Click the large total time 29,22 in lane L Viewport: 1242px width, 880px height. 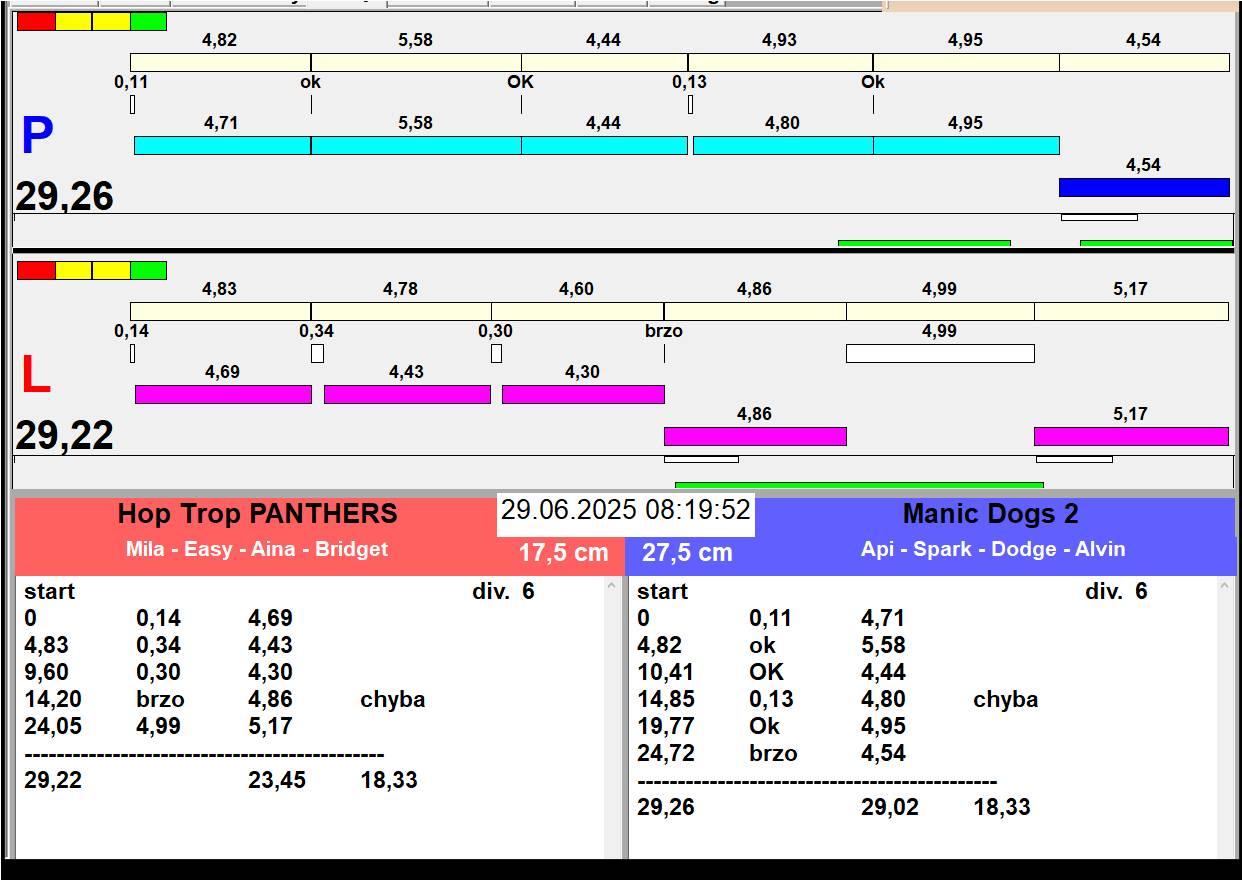click(64, 436)
